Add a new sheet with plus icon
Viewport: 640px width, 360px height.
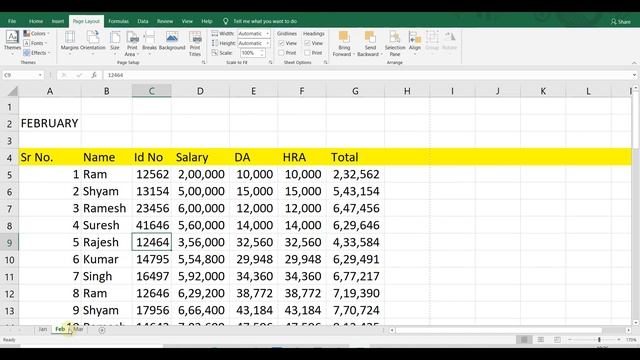[102, 330]
